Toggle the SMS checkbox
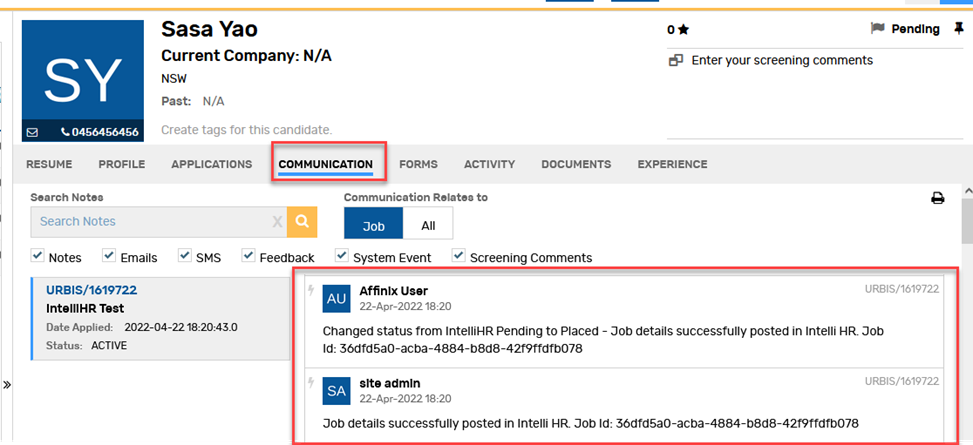This screenshot has width=973, height=445. (184, 256)
